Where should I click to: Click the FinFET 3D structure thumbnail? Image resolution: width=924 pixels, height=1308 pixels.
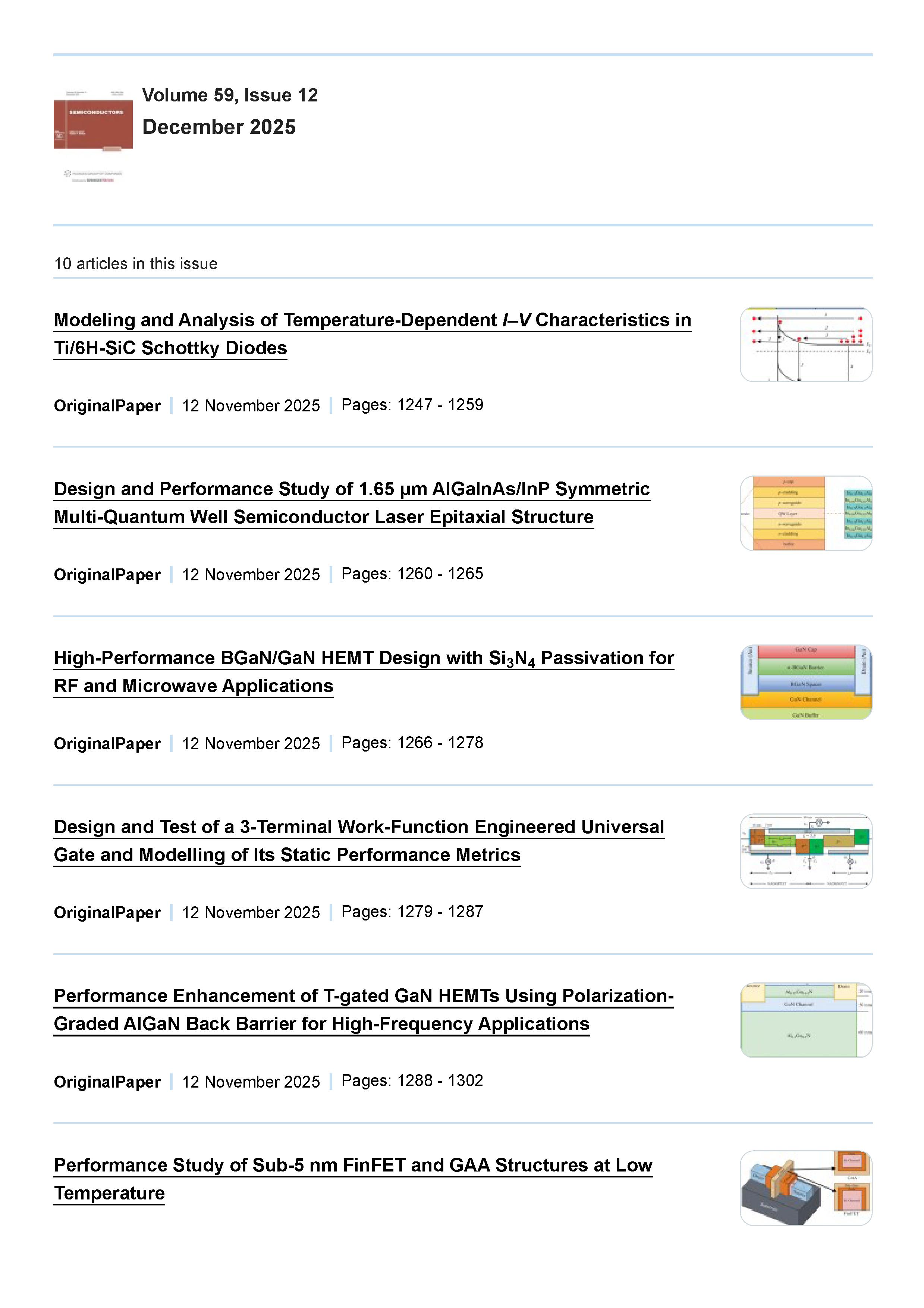point(805,1188)
